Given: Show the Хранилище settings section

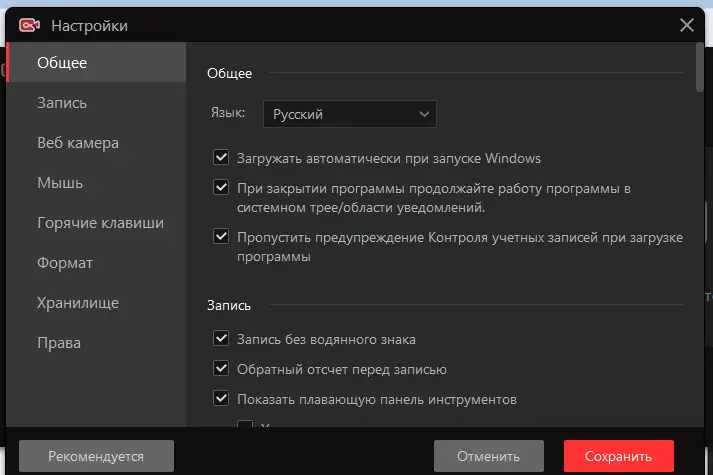Looking at the screenshot, I should click(78, 303).
